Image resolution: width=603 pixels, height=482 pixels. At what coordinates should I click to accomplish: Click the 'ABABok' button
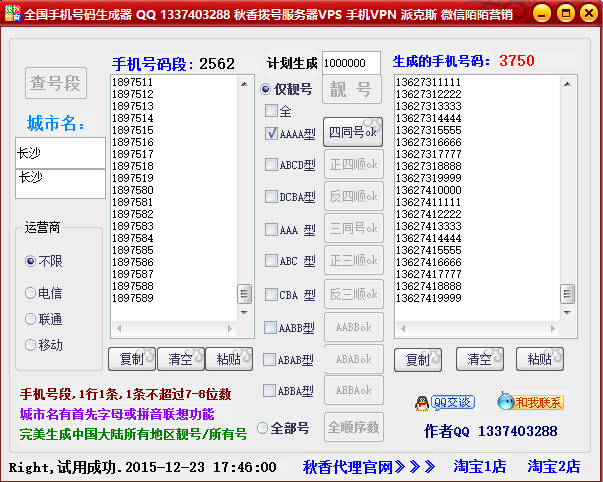pos(353,359)
